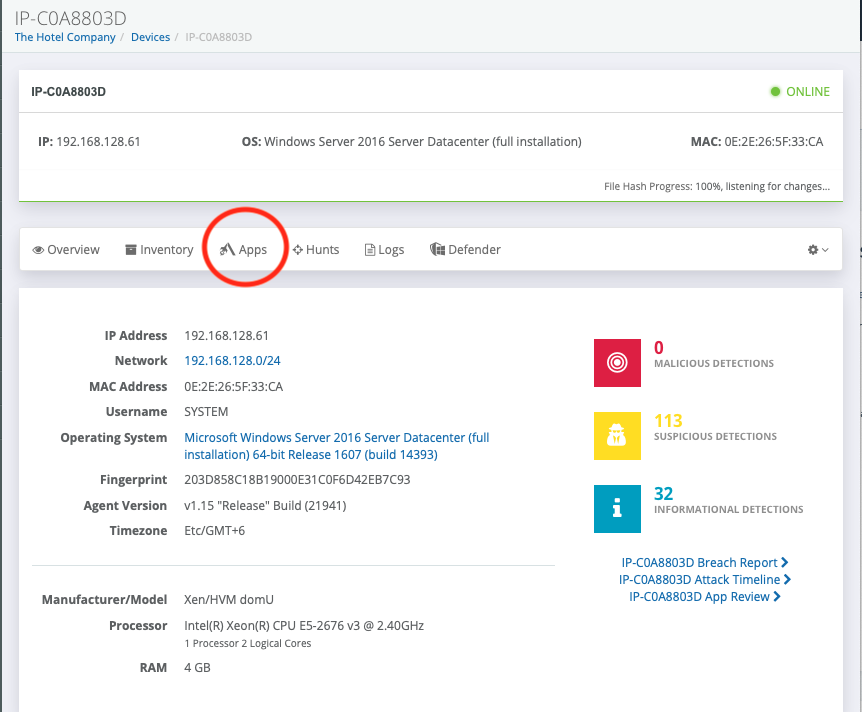Click the Defender Windows shield icon

437,250
